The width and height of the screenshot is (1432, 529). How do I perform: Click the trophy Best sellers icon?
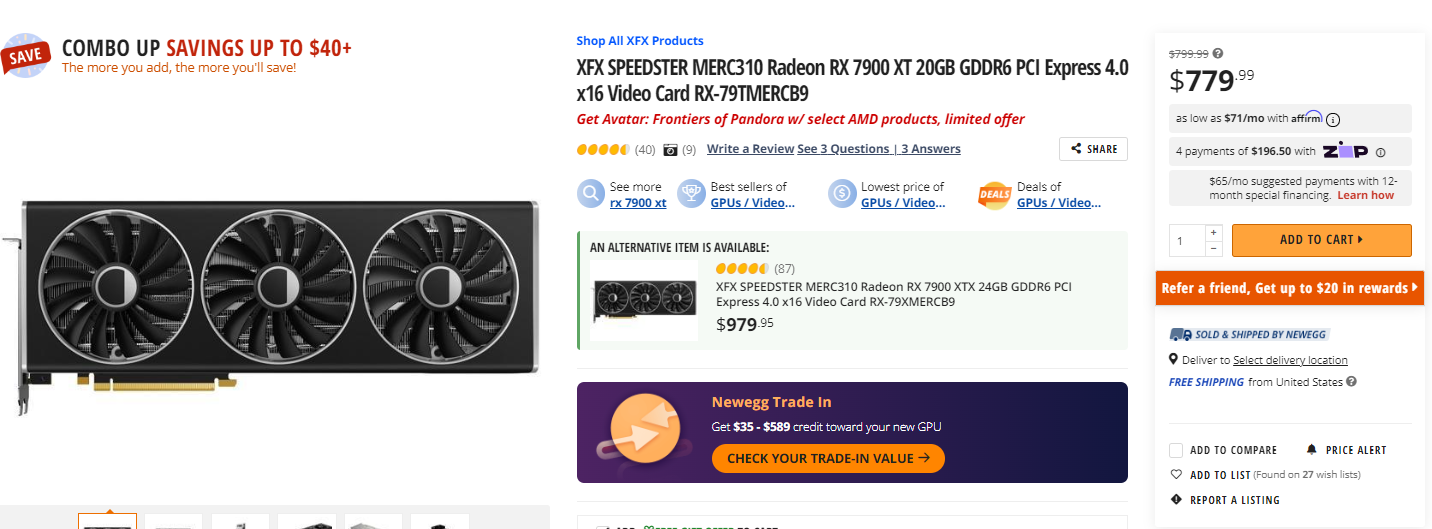[691, 193]
